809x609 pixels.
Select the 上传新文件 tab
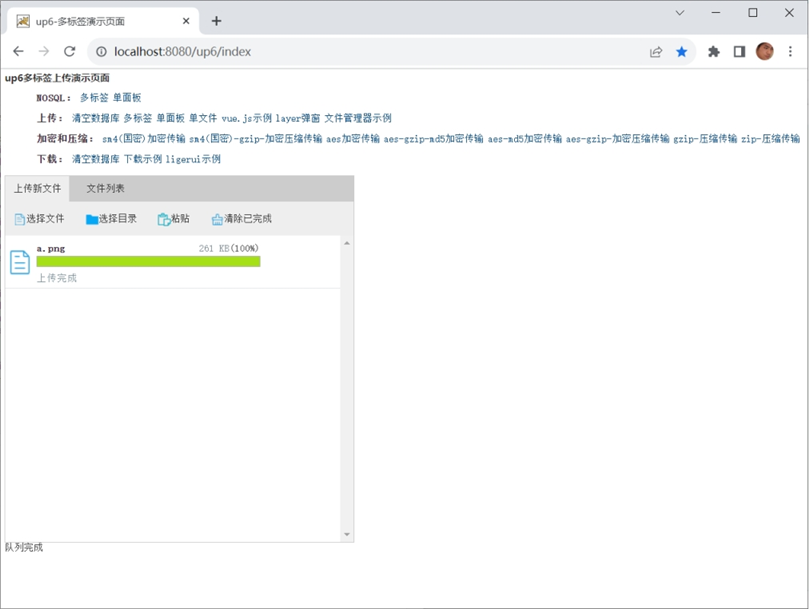38,188
